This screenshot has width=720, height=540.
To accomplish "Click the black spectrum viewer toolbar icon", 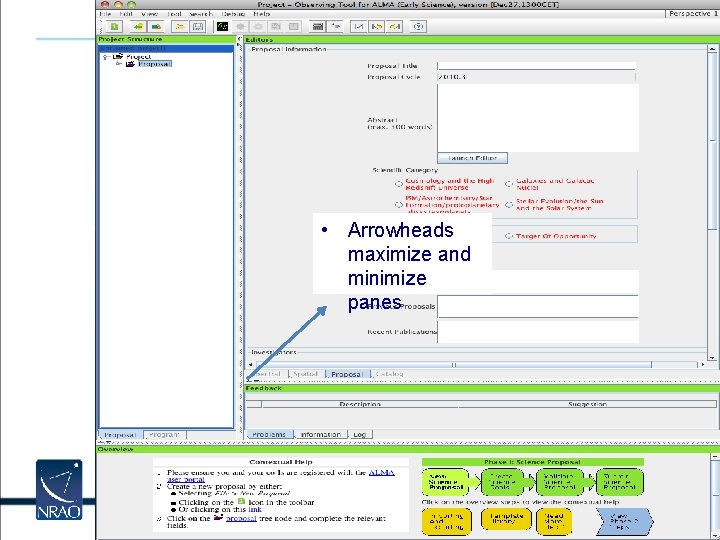I will [x=222, y=27].
